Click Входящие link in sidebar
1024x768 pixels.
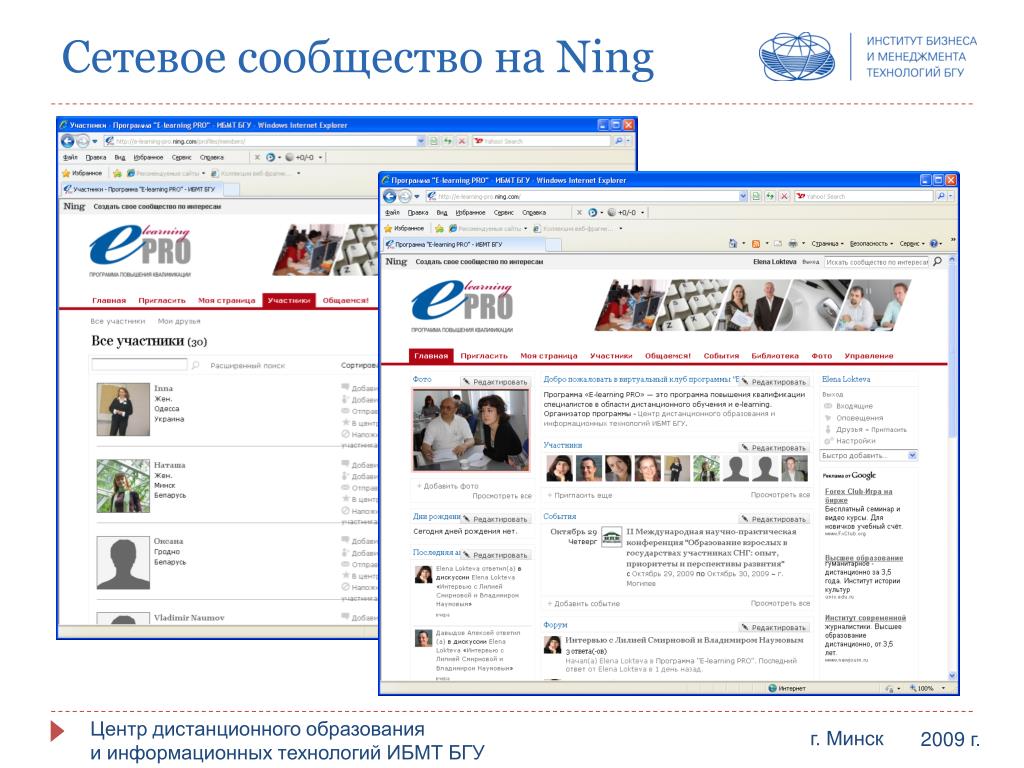point(854,406)
